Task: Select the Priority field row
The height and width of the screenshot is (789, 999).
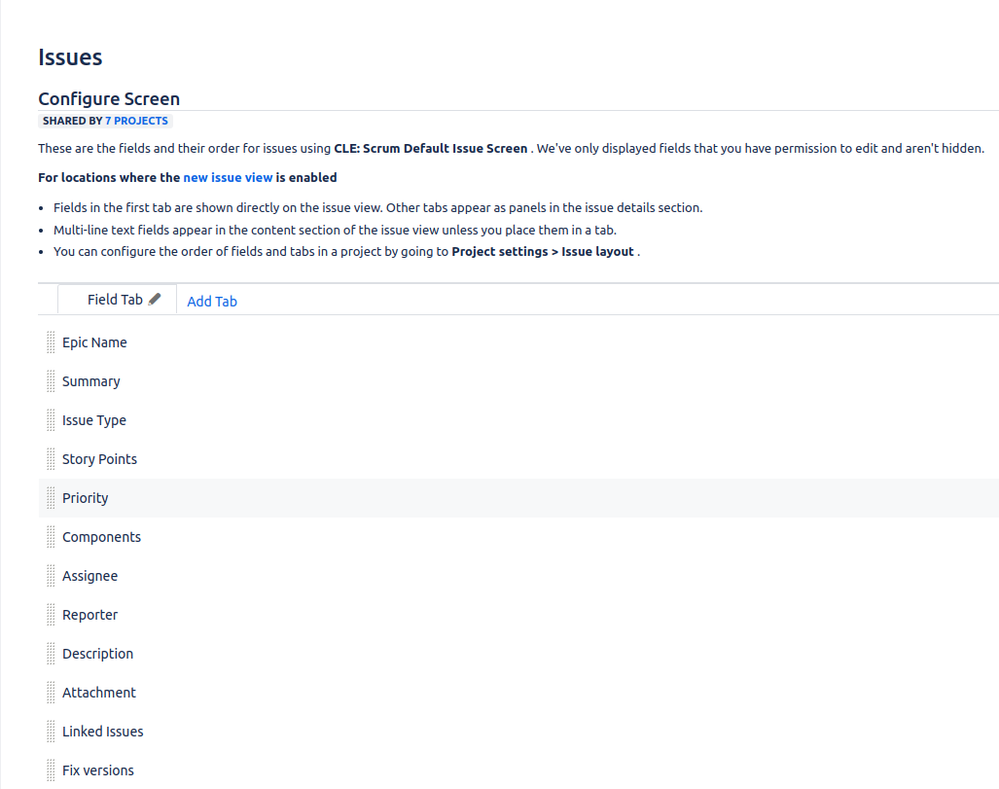Action: click(85, 498)
